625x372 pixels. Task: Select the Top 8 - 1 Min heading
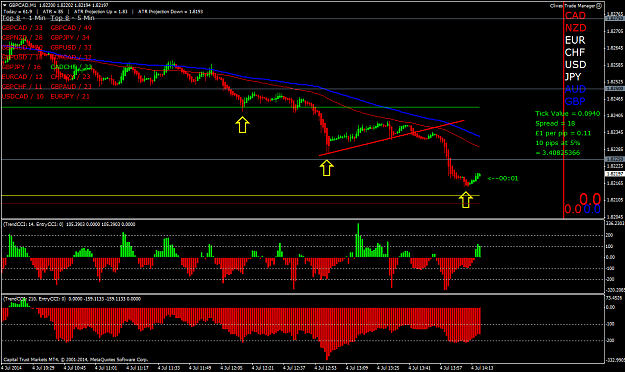[x=24, y=18]
